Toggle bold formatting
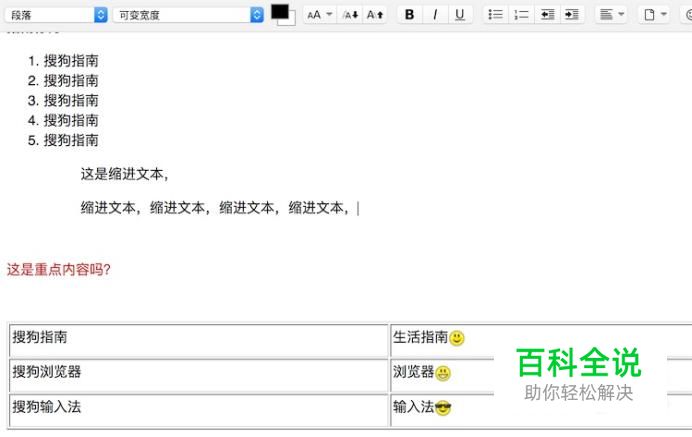The width and height of the screenshot is (692, 437). pyautogui.click(x=410, y=15)
